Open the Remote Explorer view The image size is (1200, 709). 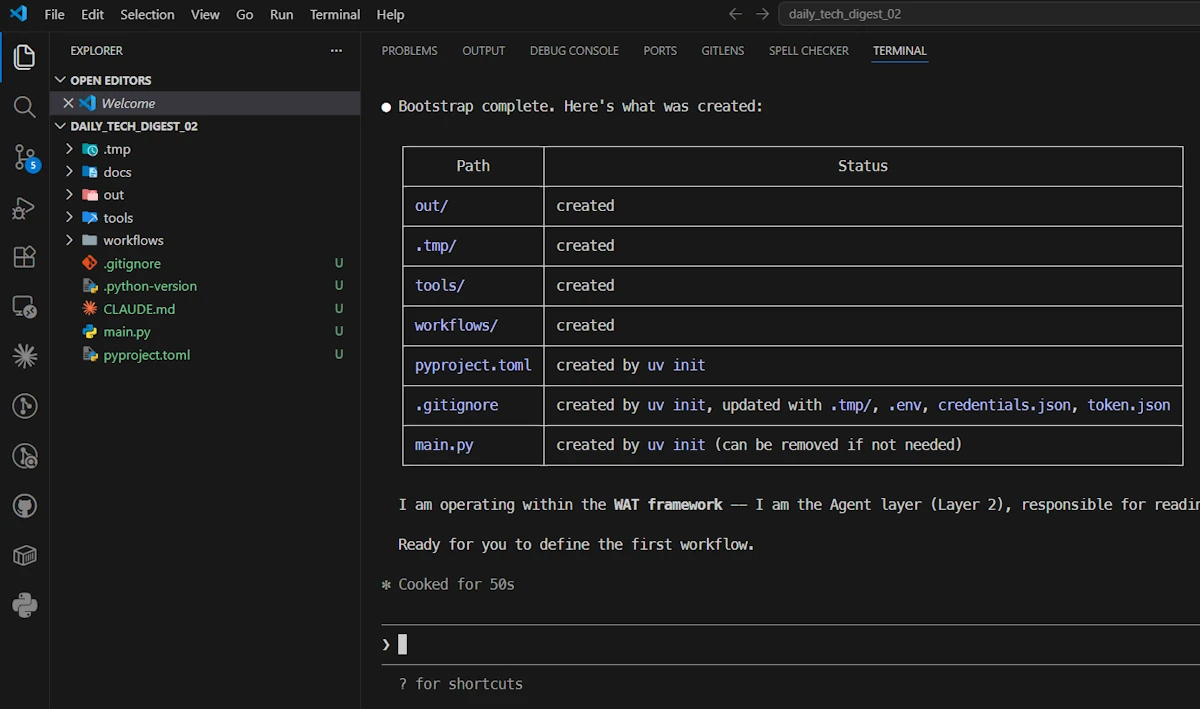tap(25, 306)
